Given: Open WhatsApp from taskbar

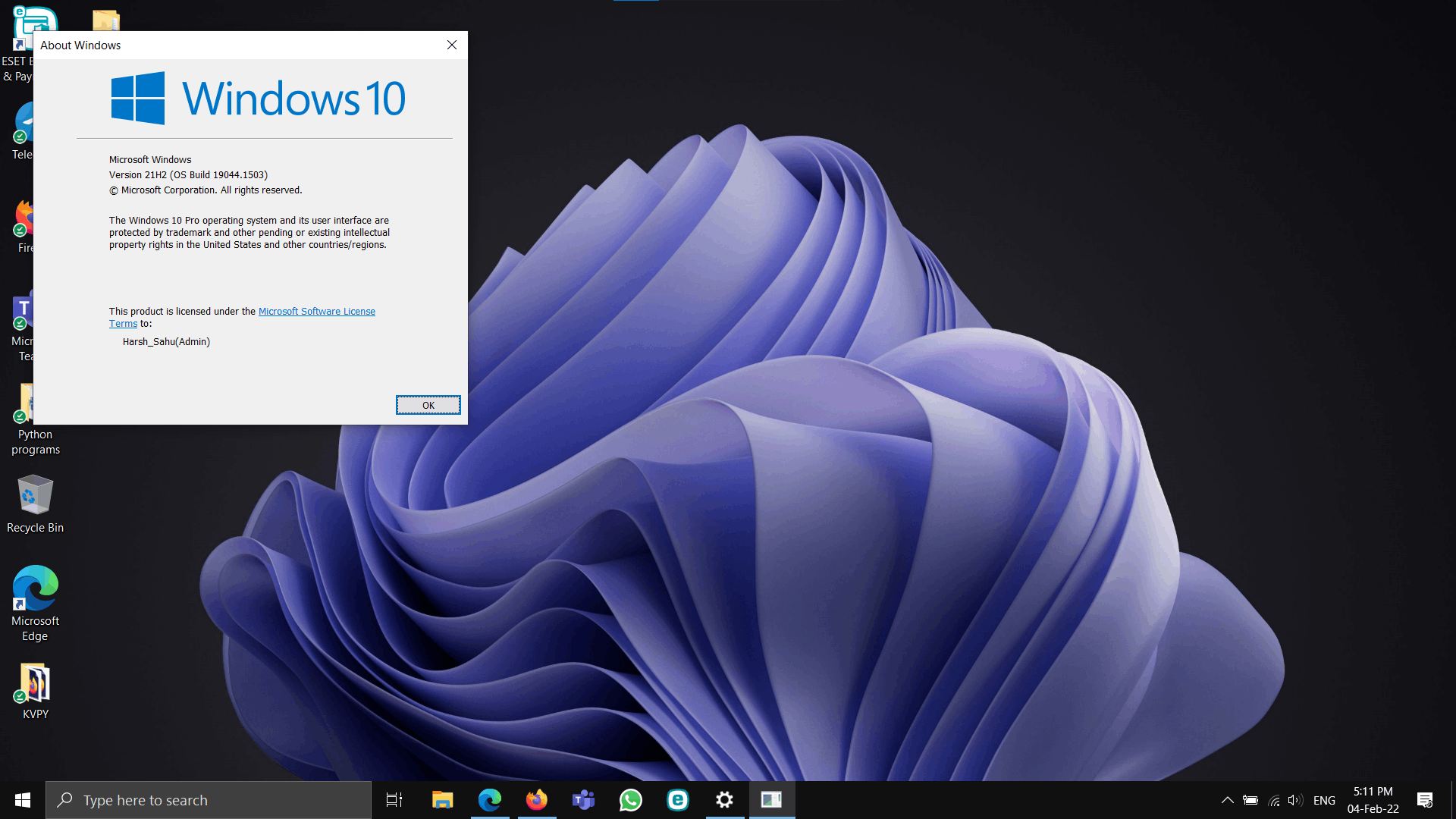Looking at the screenshot, I should pos(631,799).
